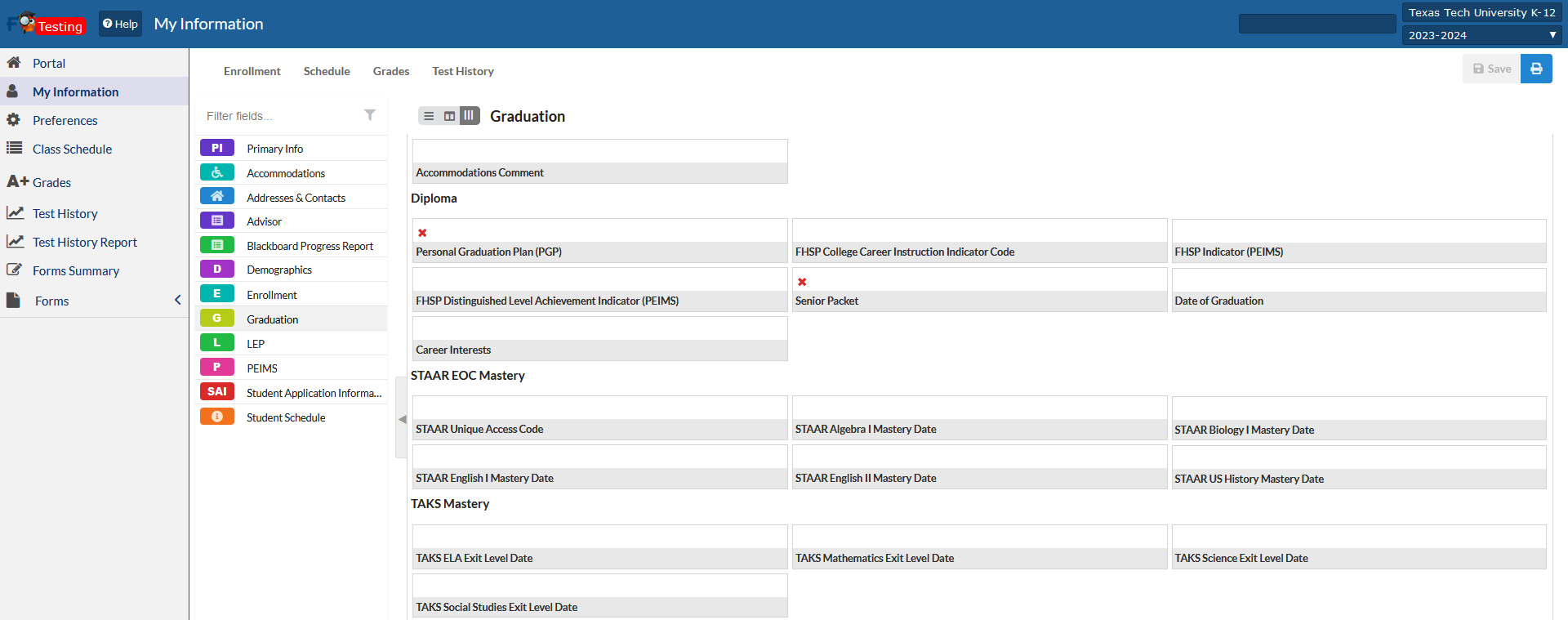Click the Help button
This screenshot has width=1568, height=620.
[120, 24]
